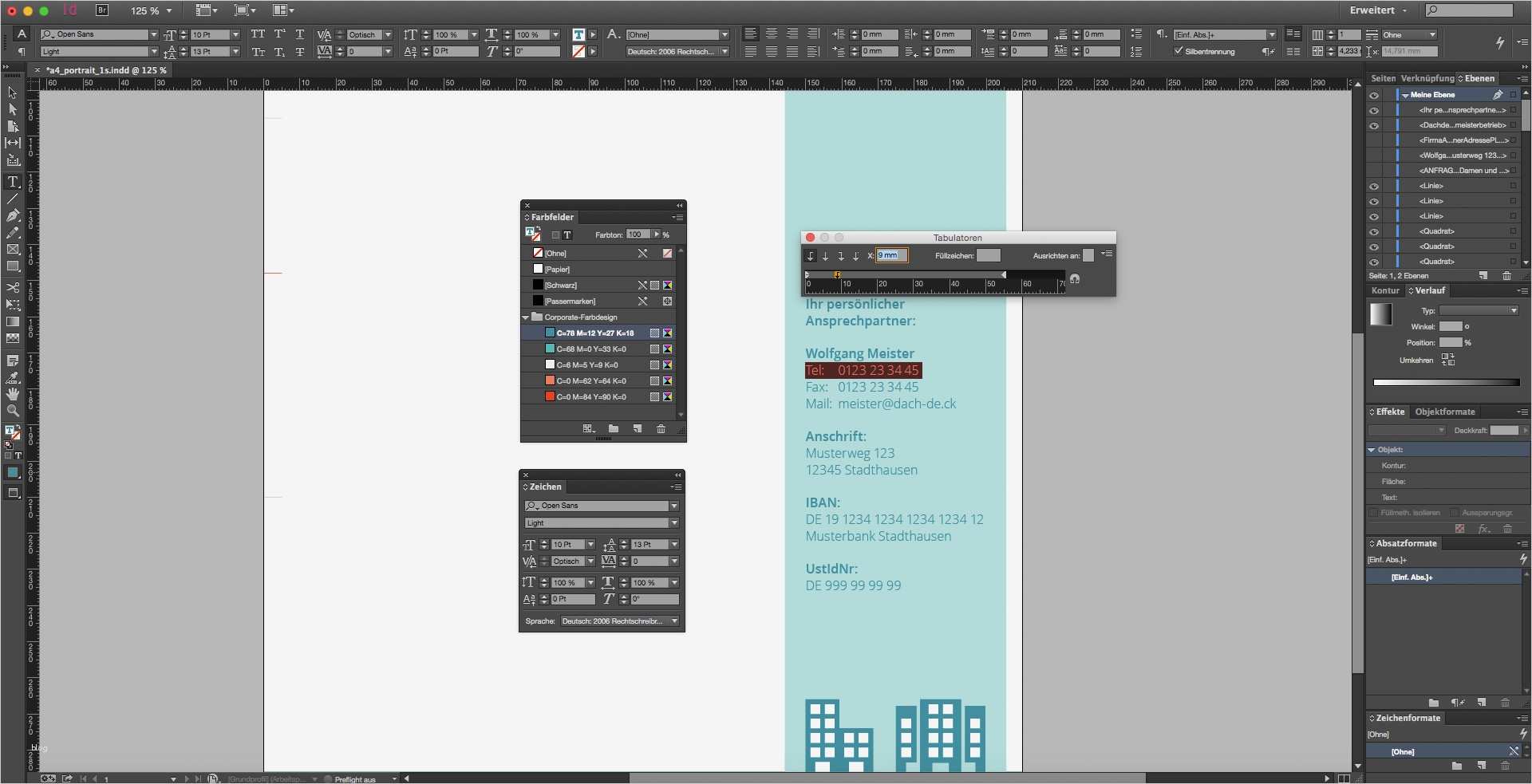Click the delete layer trash button
Image resolution: width=1532 pixels, height=784 pixels.
click(1506, 275)
